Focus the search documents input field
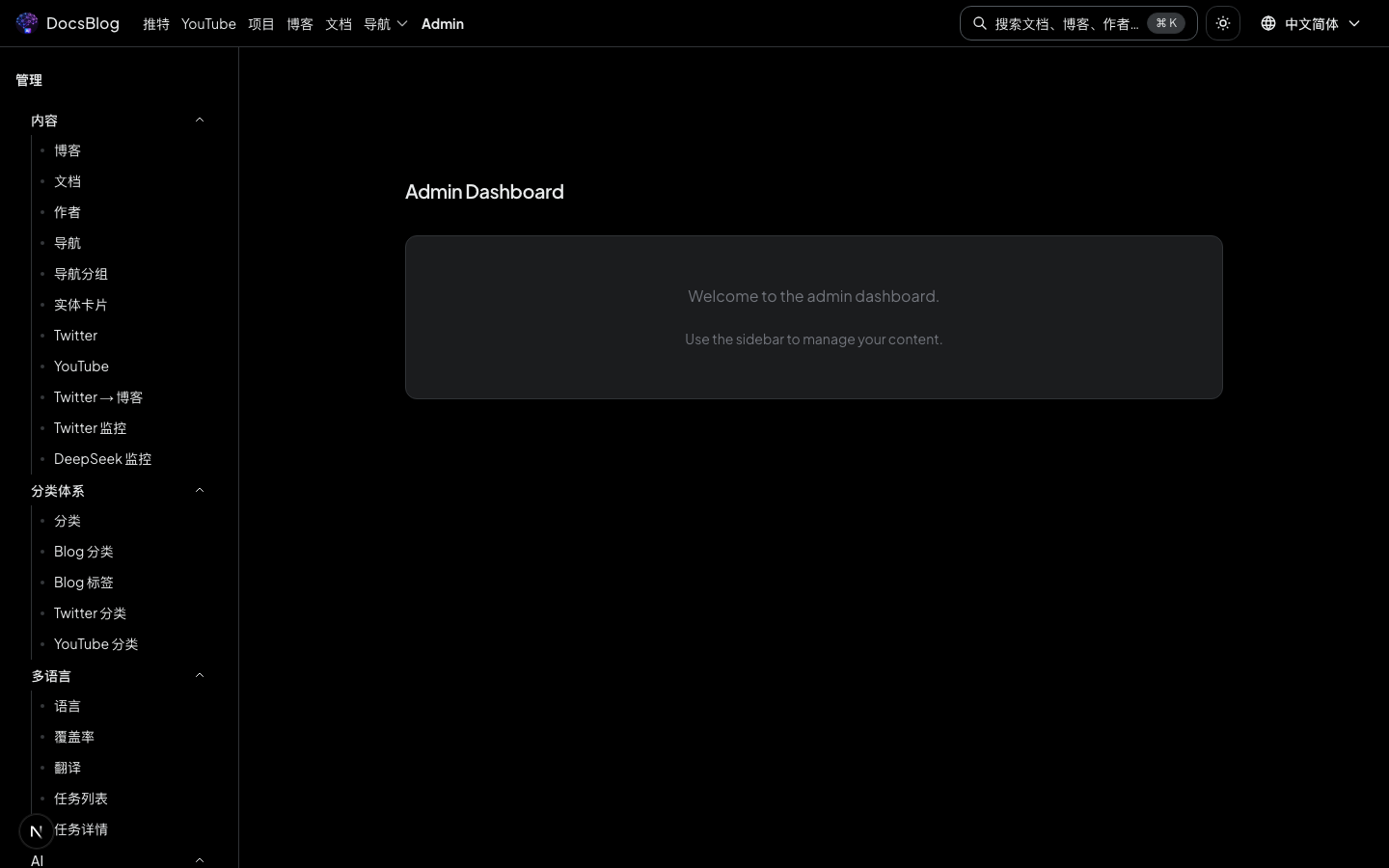1389x868 pixels. [1066, 23]
